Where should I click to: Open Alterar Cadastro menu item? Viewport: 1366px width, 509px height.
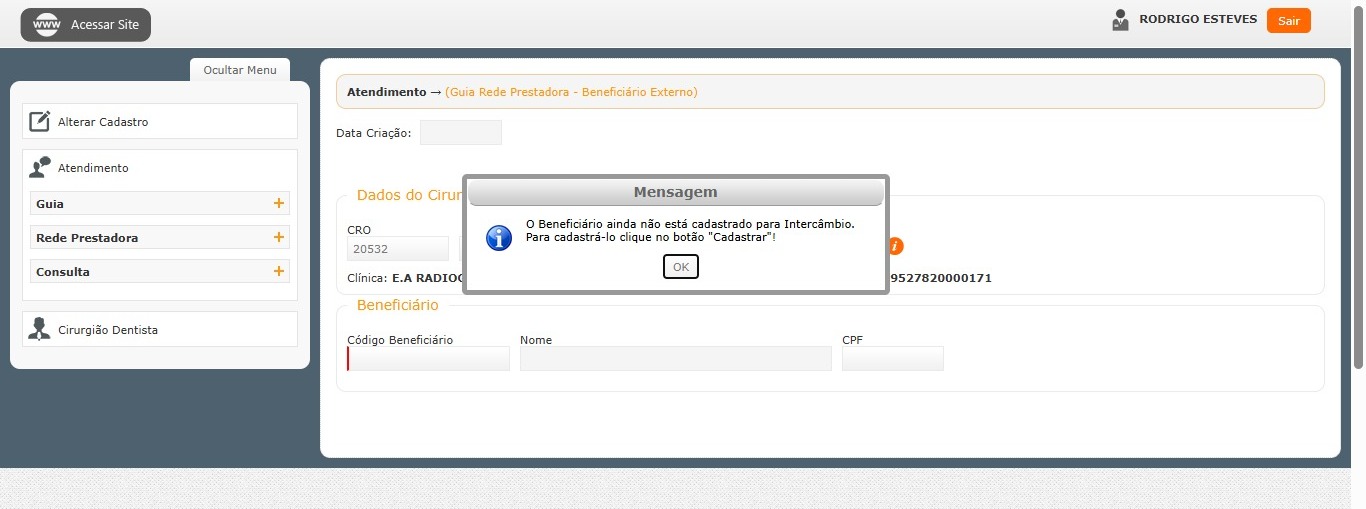click(160, 121)
